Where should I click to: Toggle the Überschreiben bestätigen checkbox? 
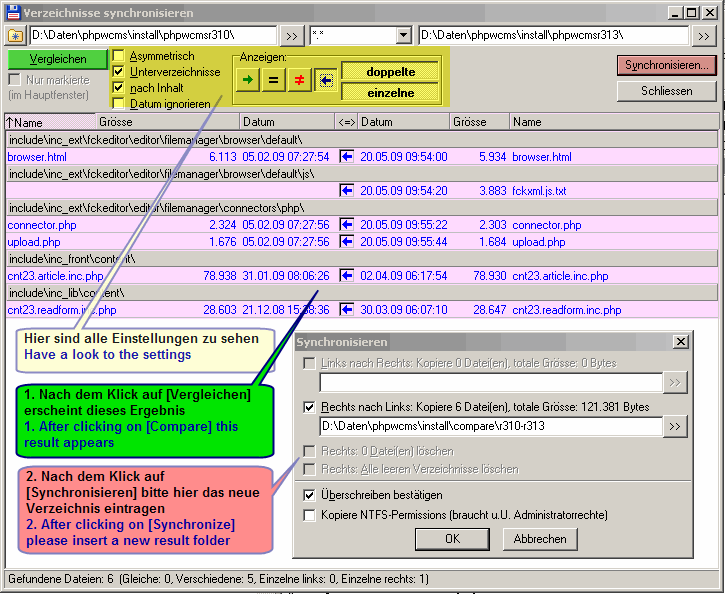point(309,495)
